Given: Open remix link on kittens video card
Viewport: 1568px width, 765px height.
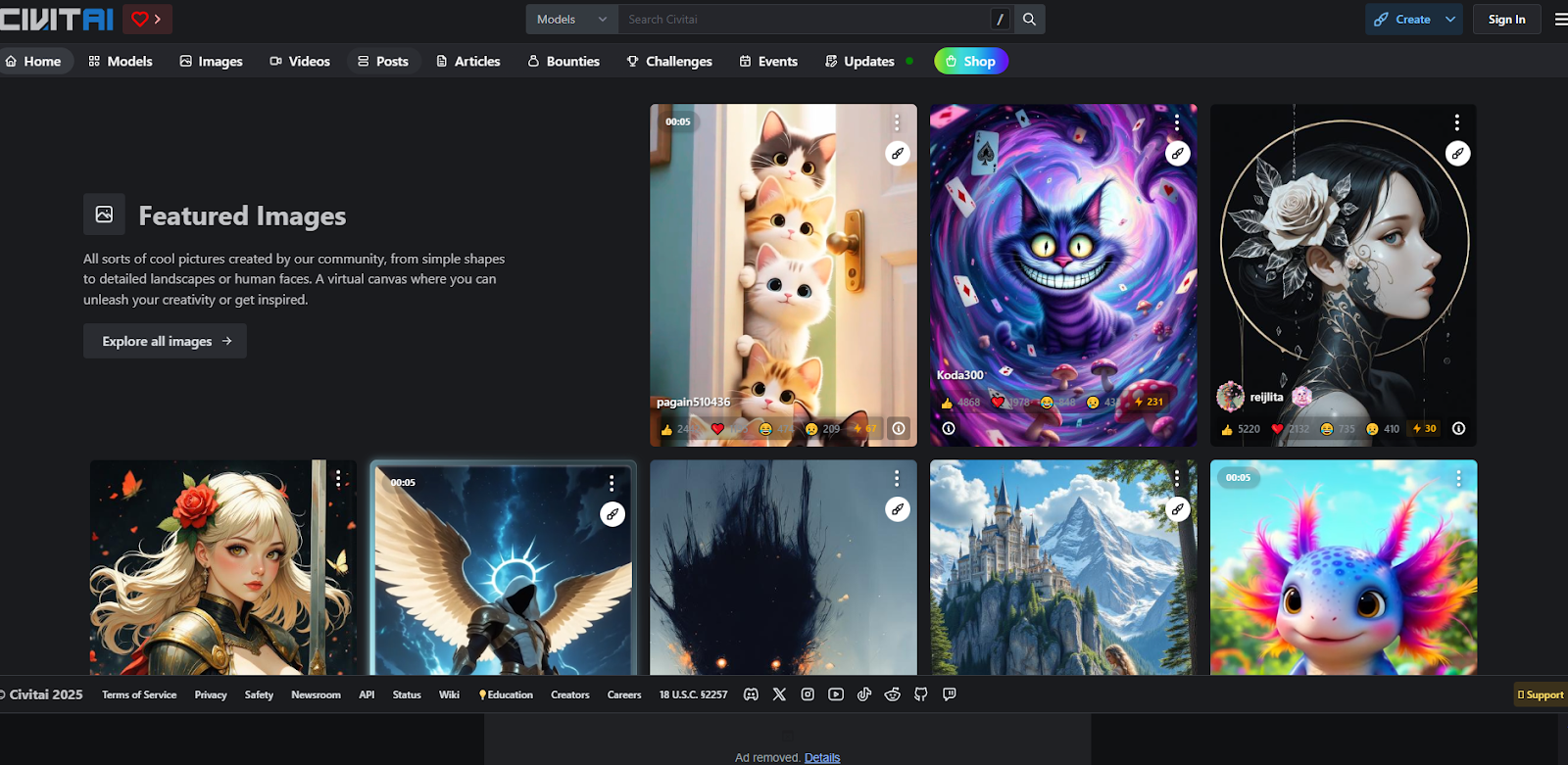Looking at the screenshot, I should (898, 154).
